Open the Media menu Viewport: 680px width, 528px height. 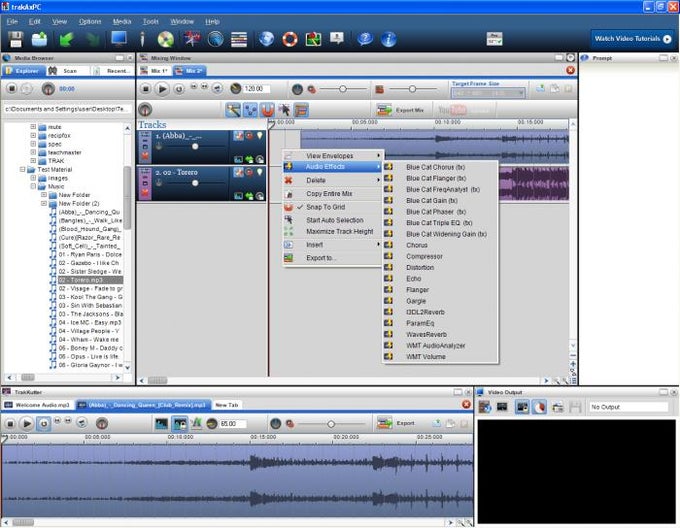122,21
